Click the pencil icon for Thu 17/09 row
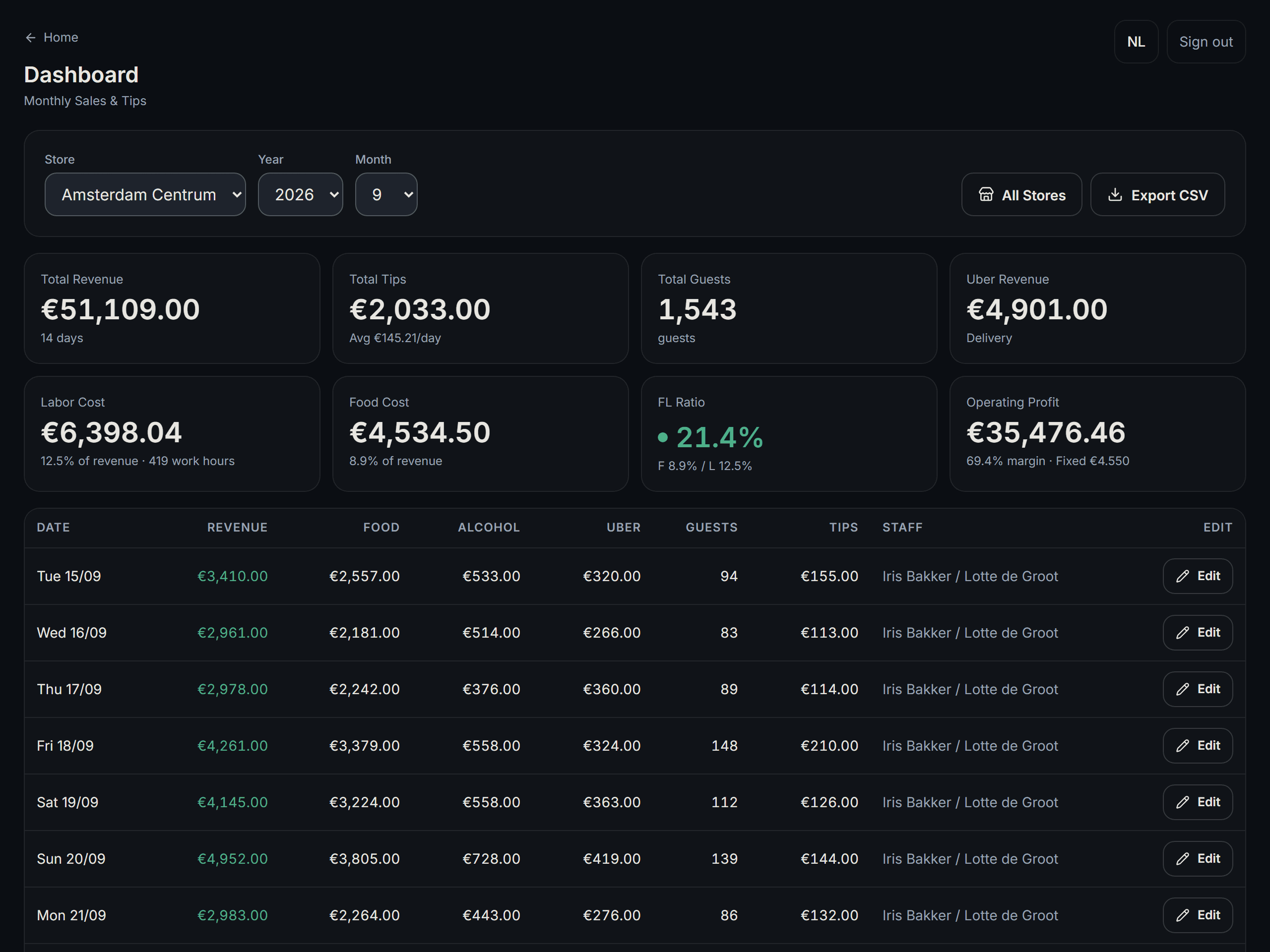The height and width of the screenshot is (952, 1270). click(x=1183, y=689)
